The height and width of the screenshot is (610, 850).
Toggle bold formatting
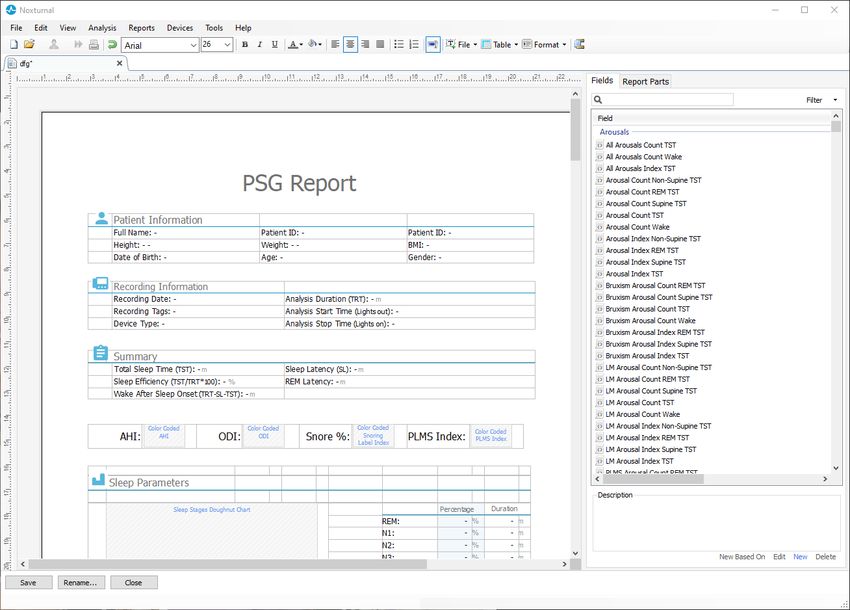(245, 44)
